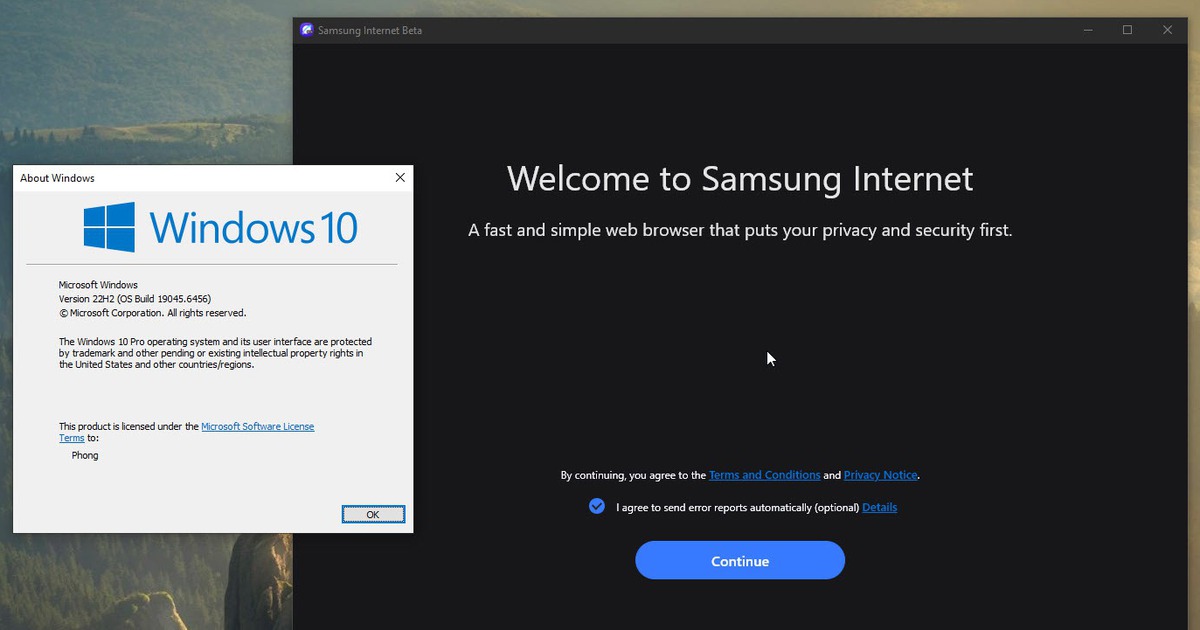1200x630 pixels.
Task: Click OK in About Windows dialog
Action: tap(373, 514)
